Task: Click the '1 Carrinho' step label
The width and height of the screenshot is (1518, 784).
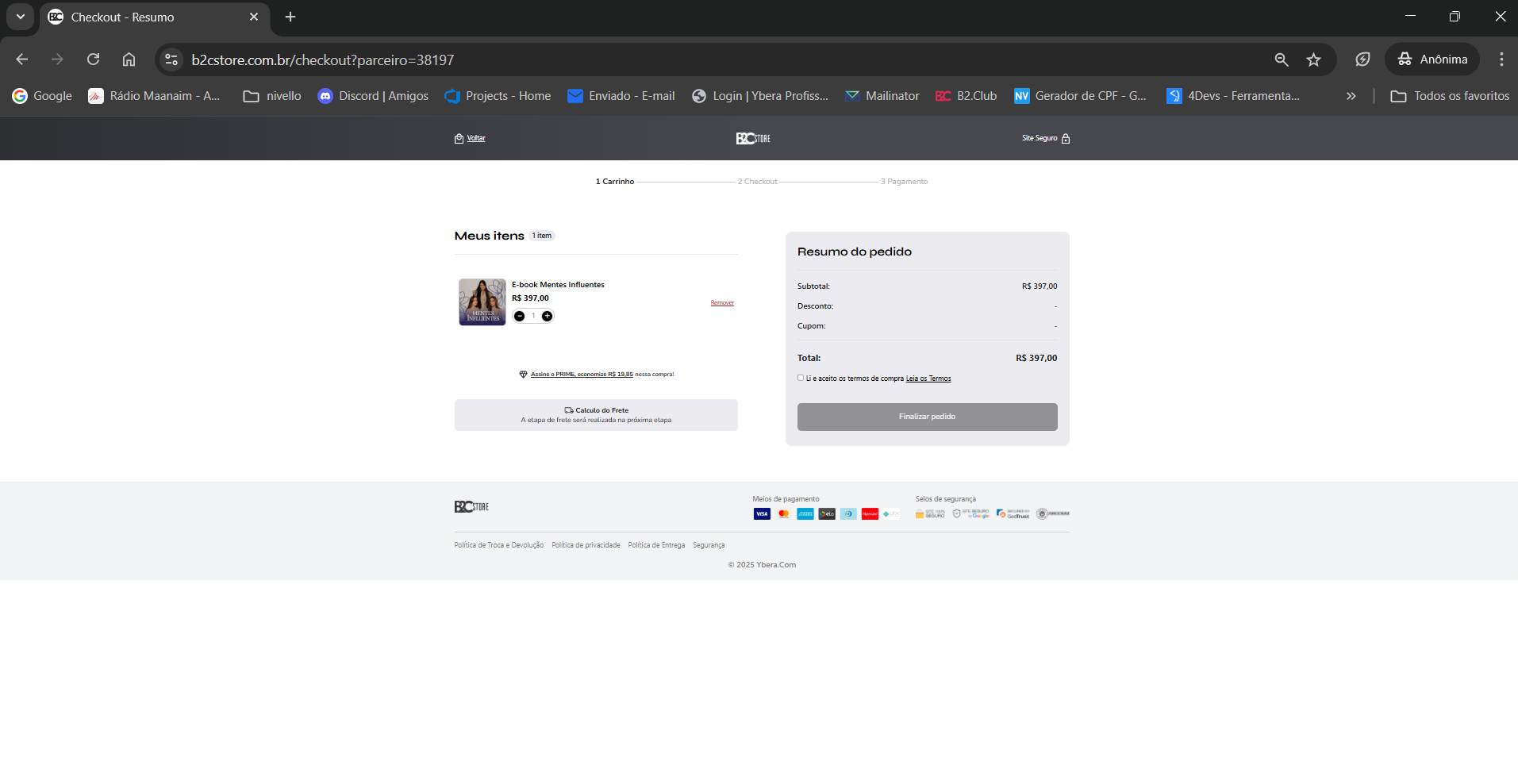Action: [615, 182]
